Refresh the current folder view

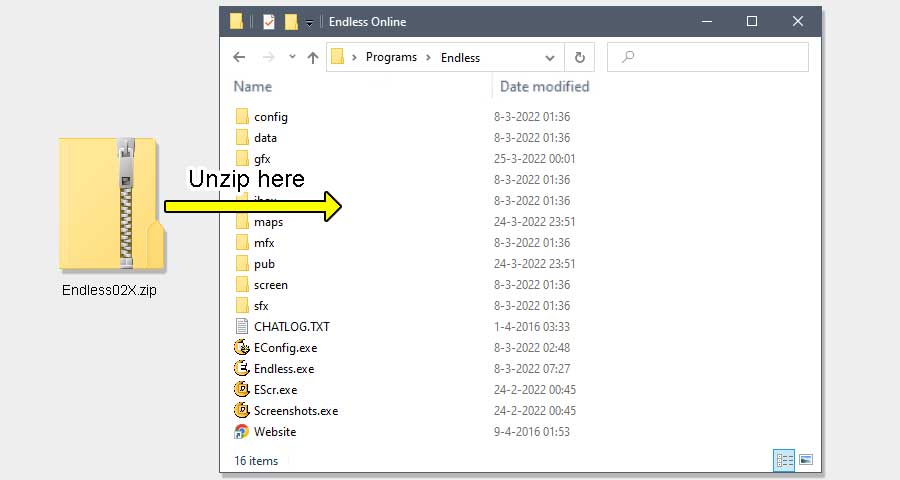click(580, 58)
